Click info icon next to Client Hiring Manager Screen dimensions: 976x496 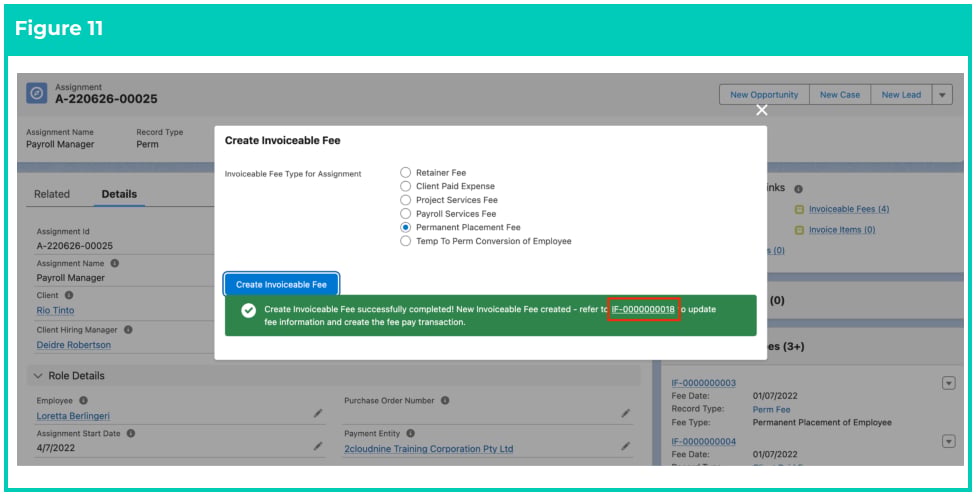[128, 329]
